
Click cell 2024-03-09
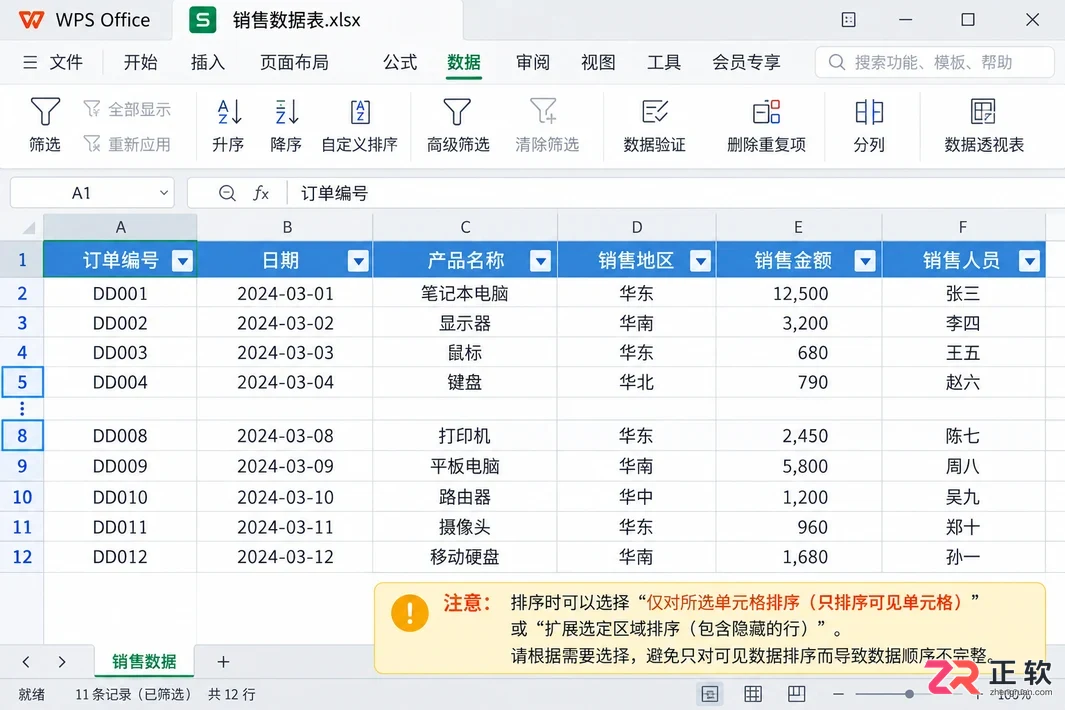(x=285, y=466)
